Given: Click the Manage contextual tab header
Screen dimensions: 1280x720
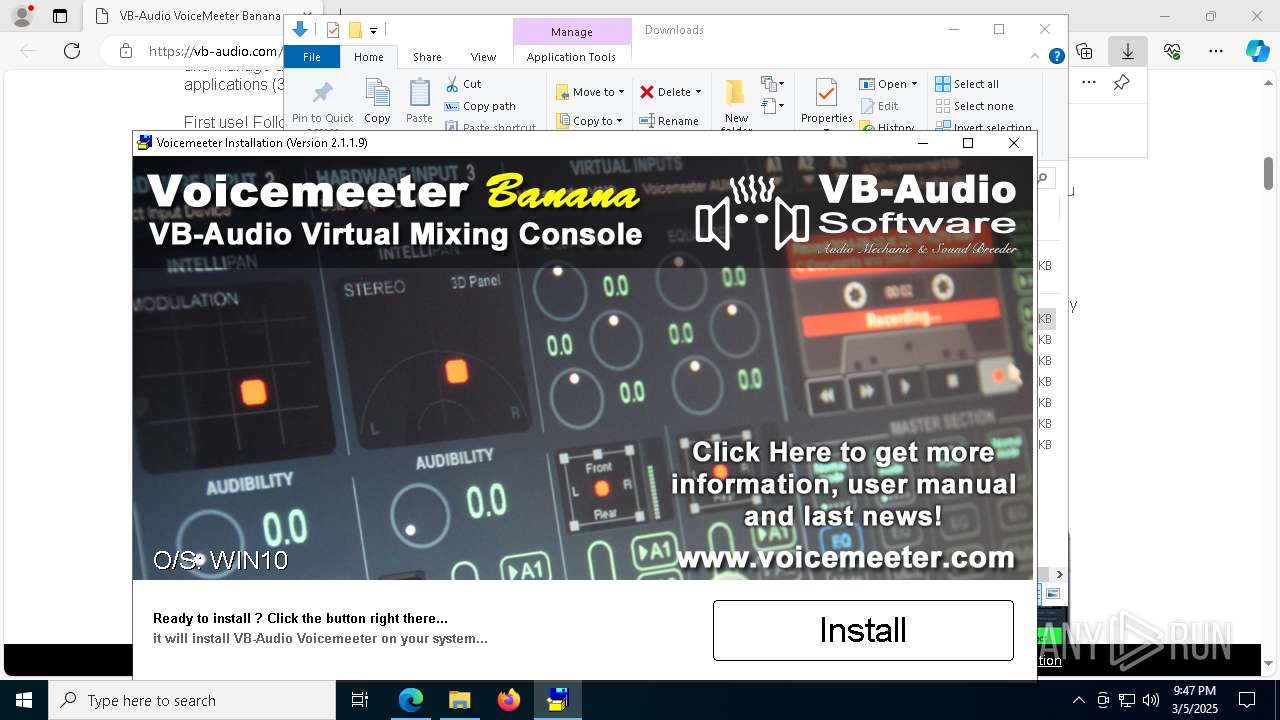Looking at the screenshot, I should 572,32.
